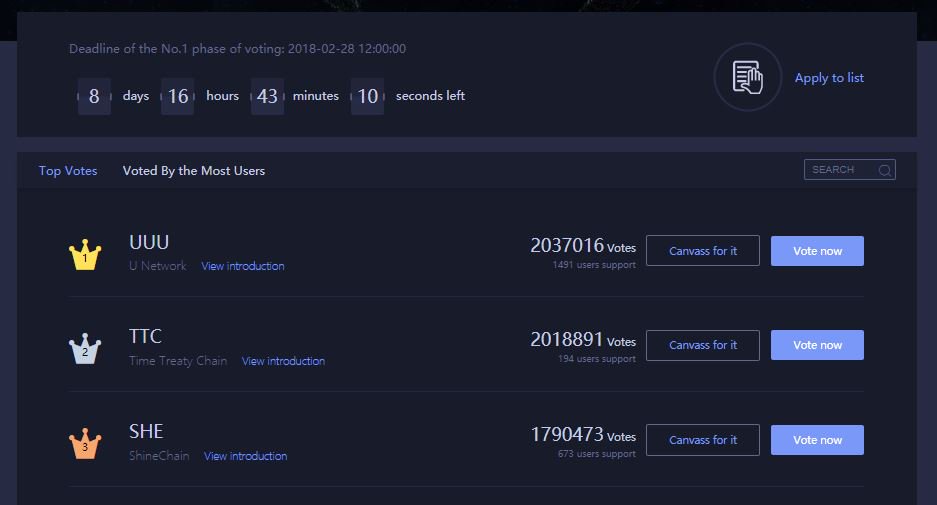Screen dimensions: 937x505
Task: Vote now for UUU
Action: tap(817, 251)
